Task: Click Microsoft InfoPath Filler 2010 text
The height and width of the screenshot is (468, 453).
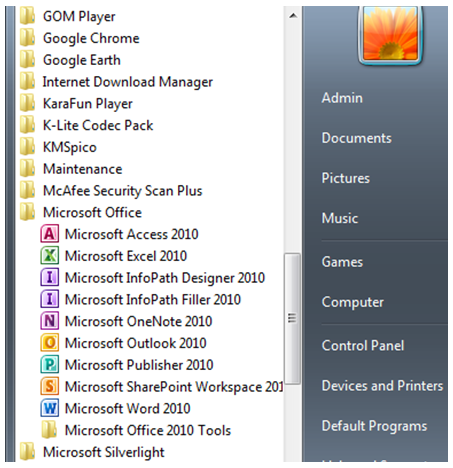Action: pos(153,299)
